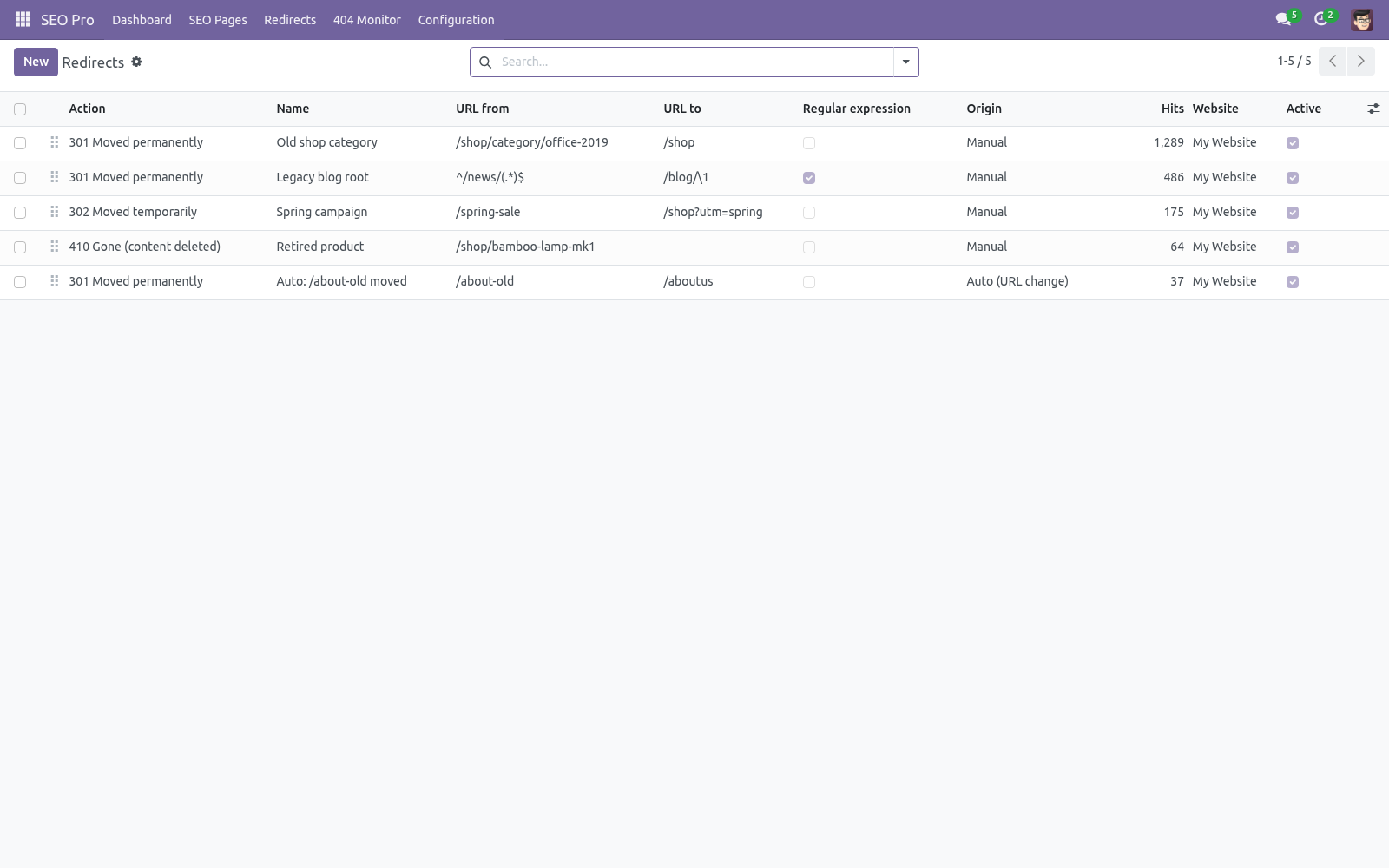1389x868 pixels.
Task: Grab drag handle for Legacy blog root row
Action: coord(54,177)
